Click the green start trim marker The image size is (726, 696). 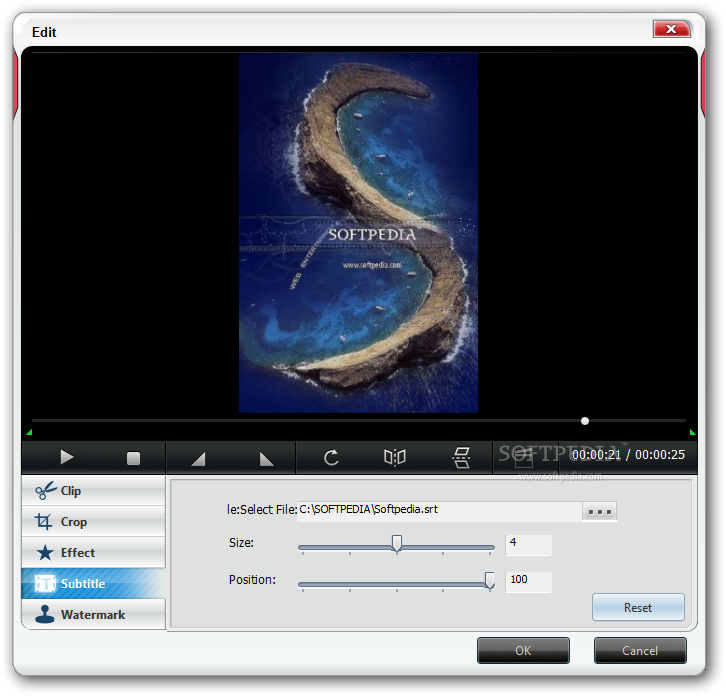coord(29,433)
